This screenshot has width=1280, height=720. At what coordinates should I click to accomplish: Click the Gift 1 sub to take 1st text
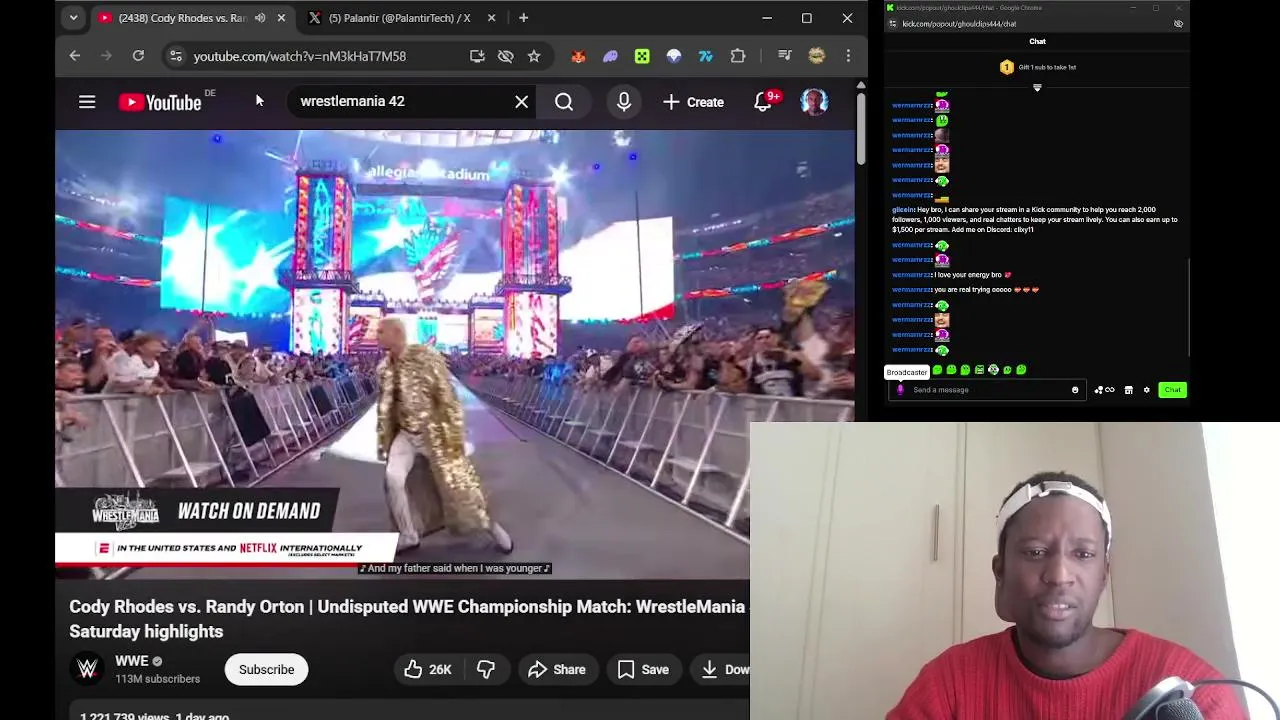pyautogui.click(x=1047, y=67)
